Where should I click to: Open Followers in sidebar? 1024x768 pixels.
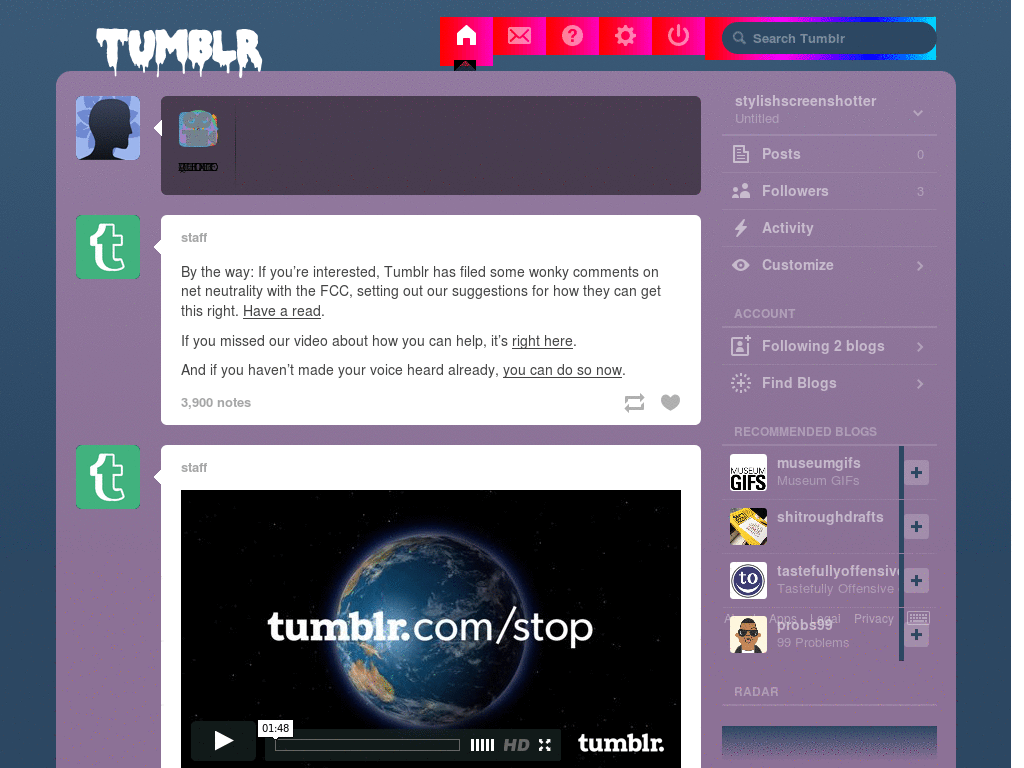(829, 191)
